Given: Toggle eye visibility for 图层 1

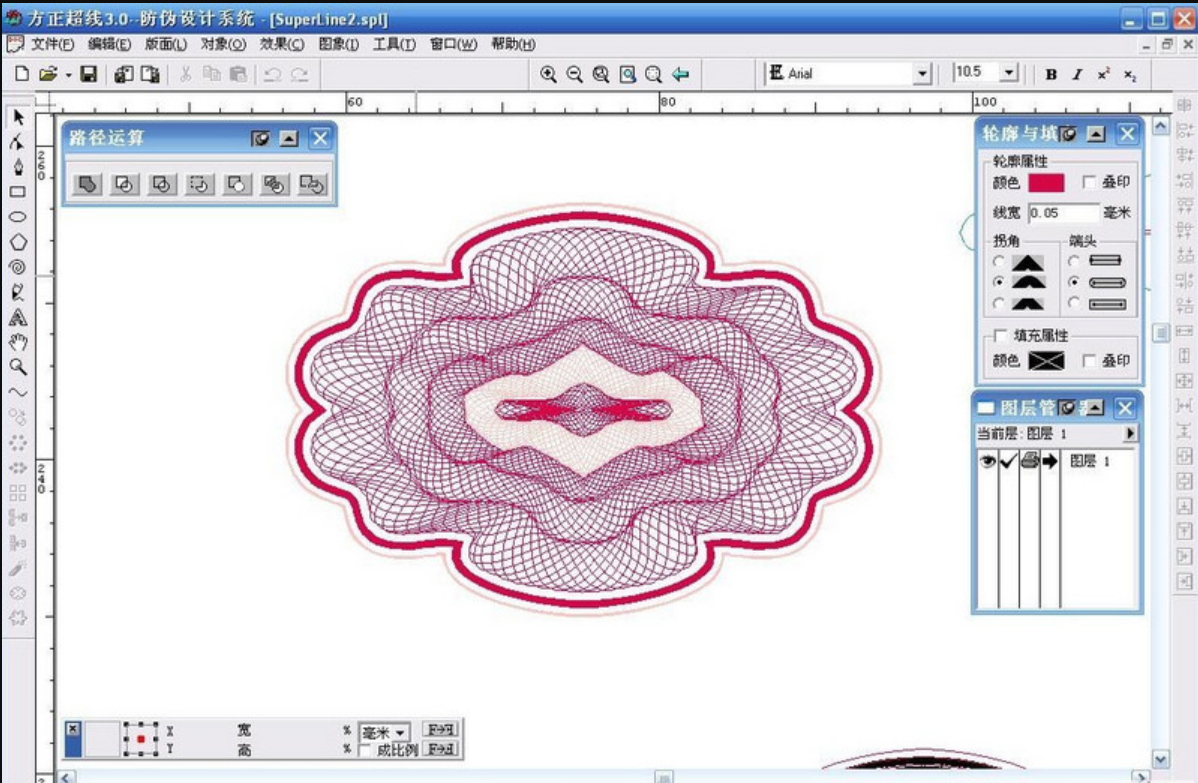Looking at the screenshot, I should 987,461.
